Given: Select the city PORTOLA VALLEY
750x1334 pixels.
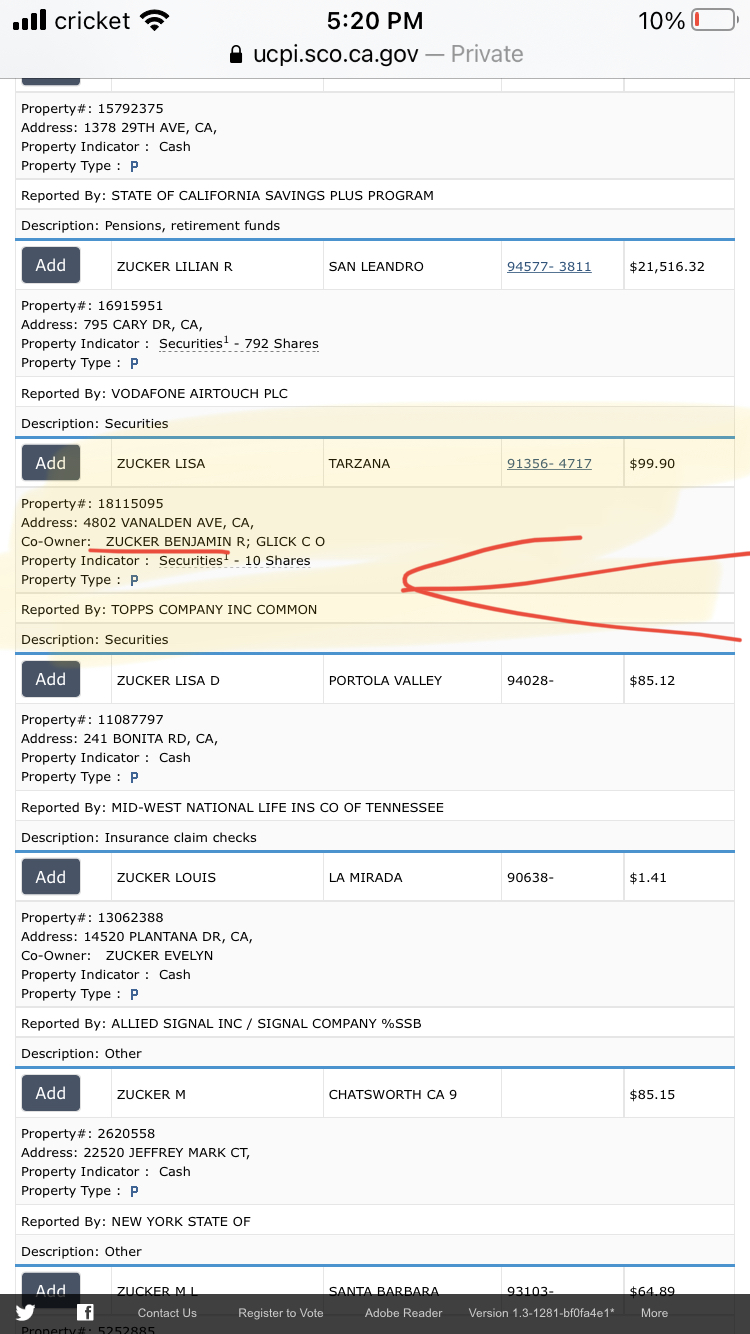Looking at the screenshot, I should [385, 680].
